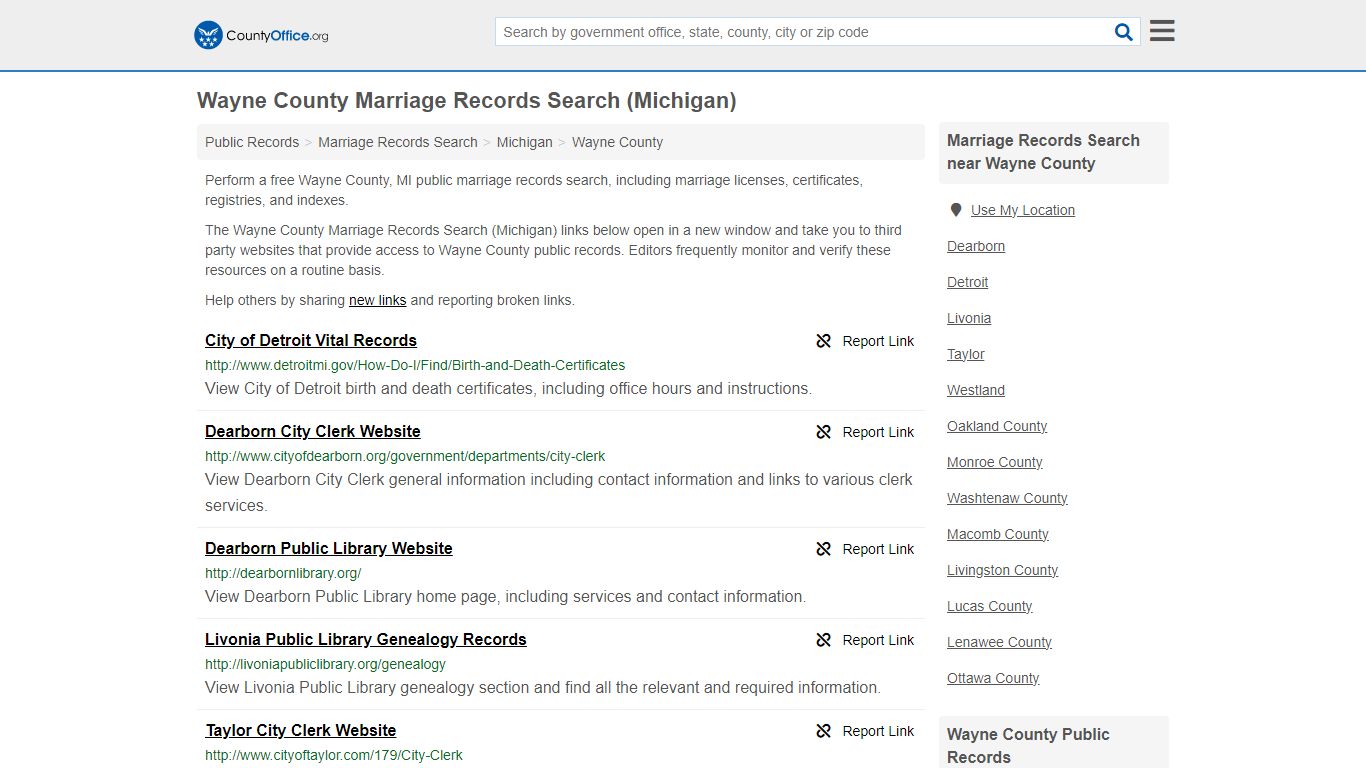
Task: Click broken-link icon for Livonia Public Library Genealogy
Action: 824,640
